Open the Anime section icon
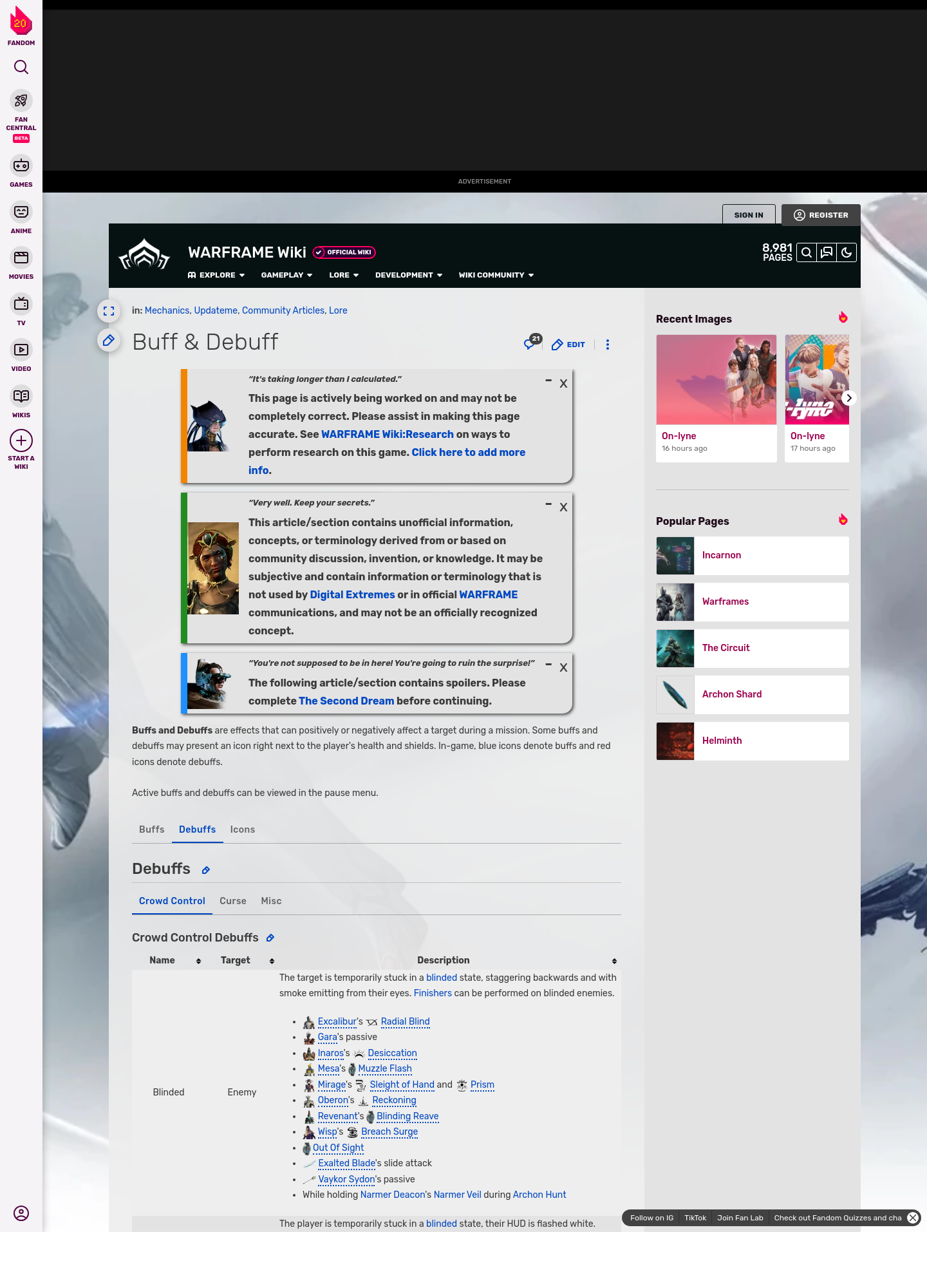 coord(21,212)
